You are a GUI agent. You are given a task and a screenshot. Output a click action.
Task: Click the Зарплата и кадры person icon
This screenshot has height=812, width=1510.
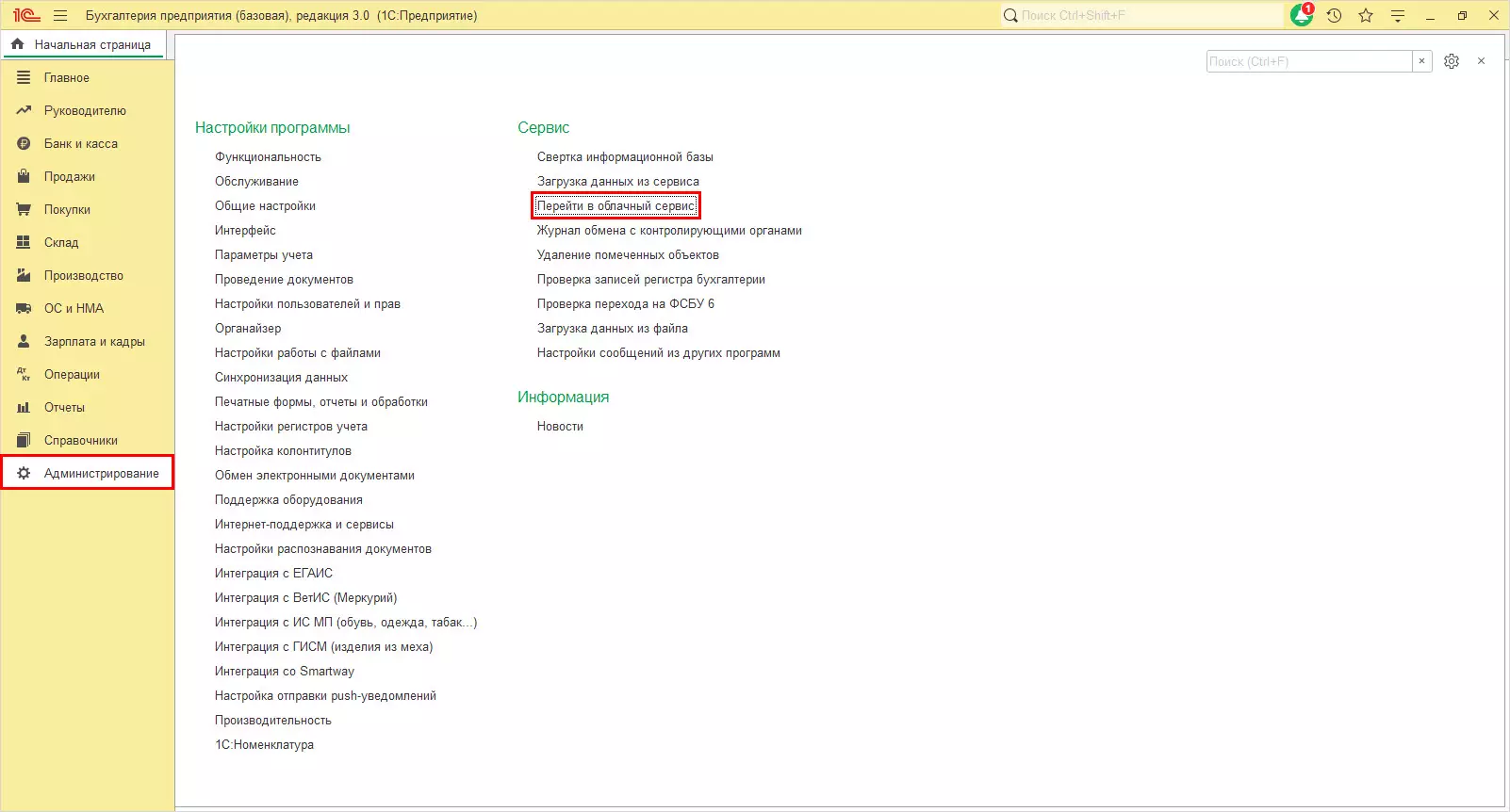coord(24,341)
